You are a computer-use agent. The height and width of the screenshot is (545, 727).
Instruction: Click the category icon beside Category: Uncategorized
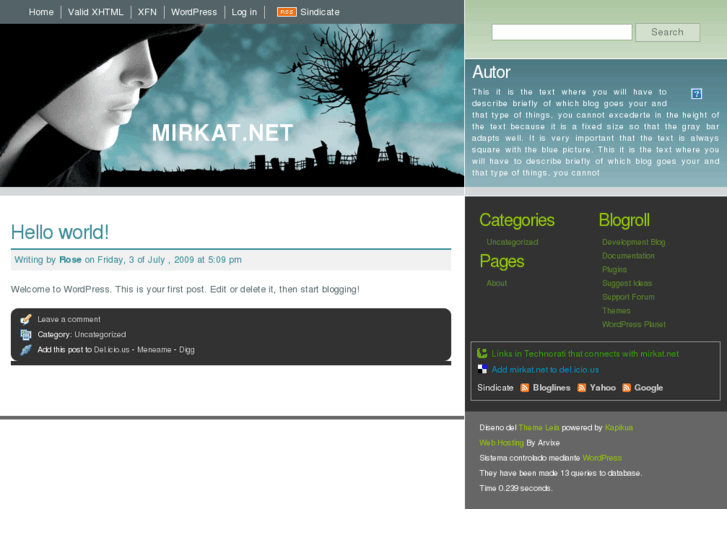[x=26, y=334]
